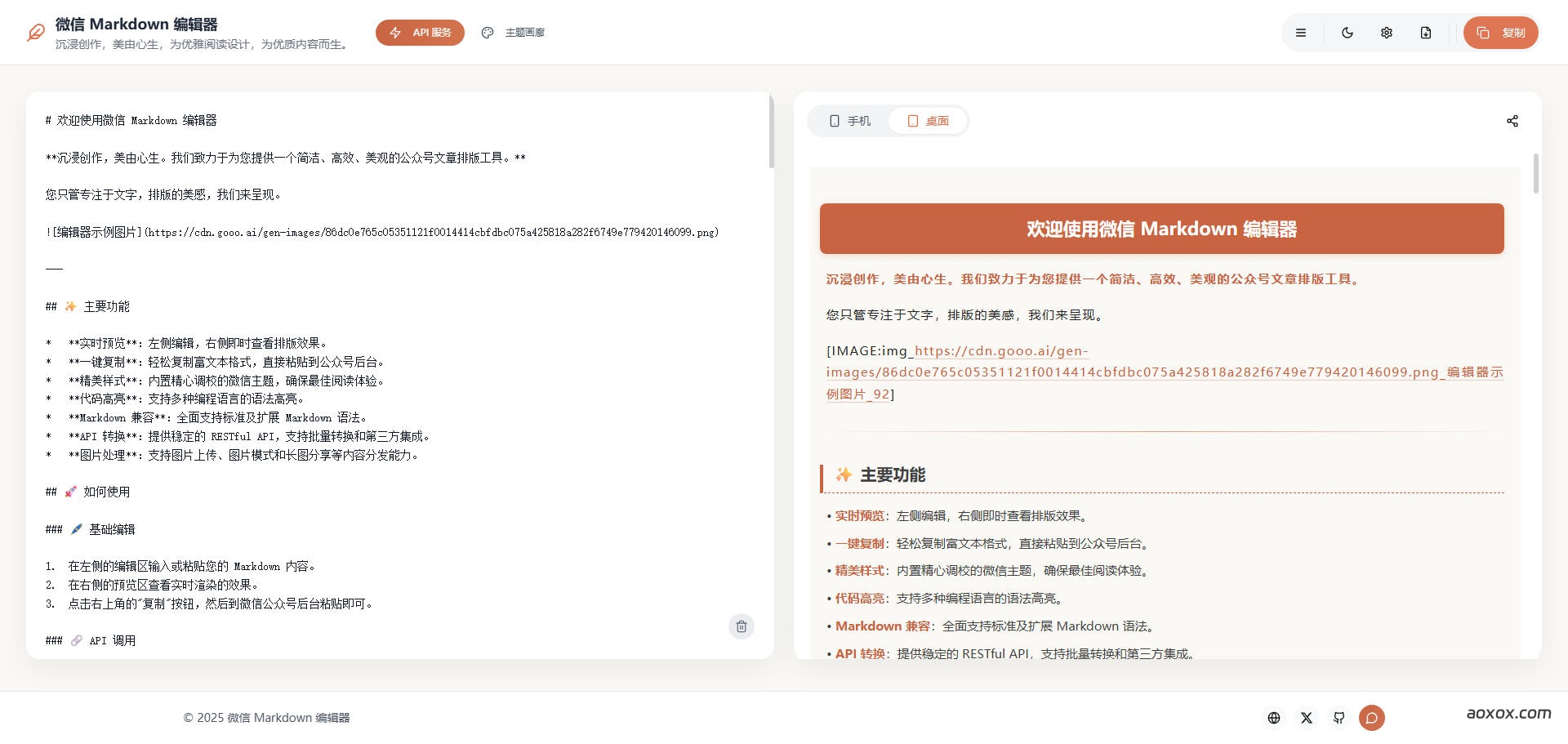The image size is (1568, 744).
Task: Click the orange chat bubble icon
Action: click(x=1372, y=718)
